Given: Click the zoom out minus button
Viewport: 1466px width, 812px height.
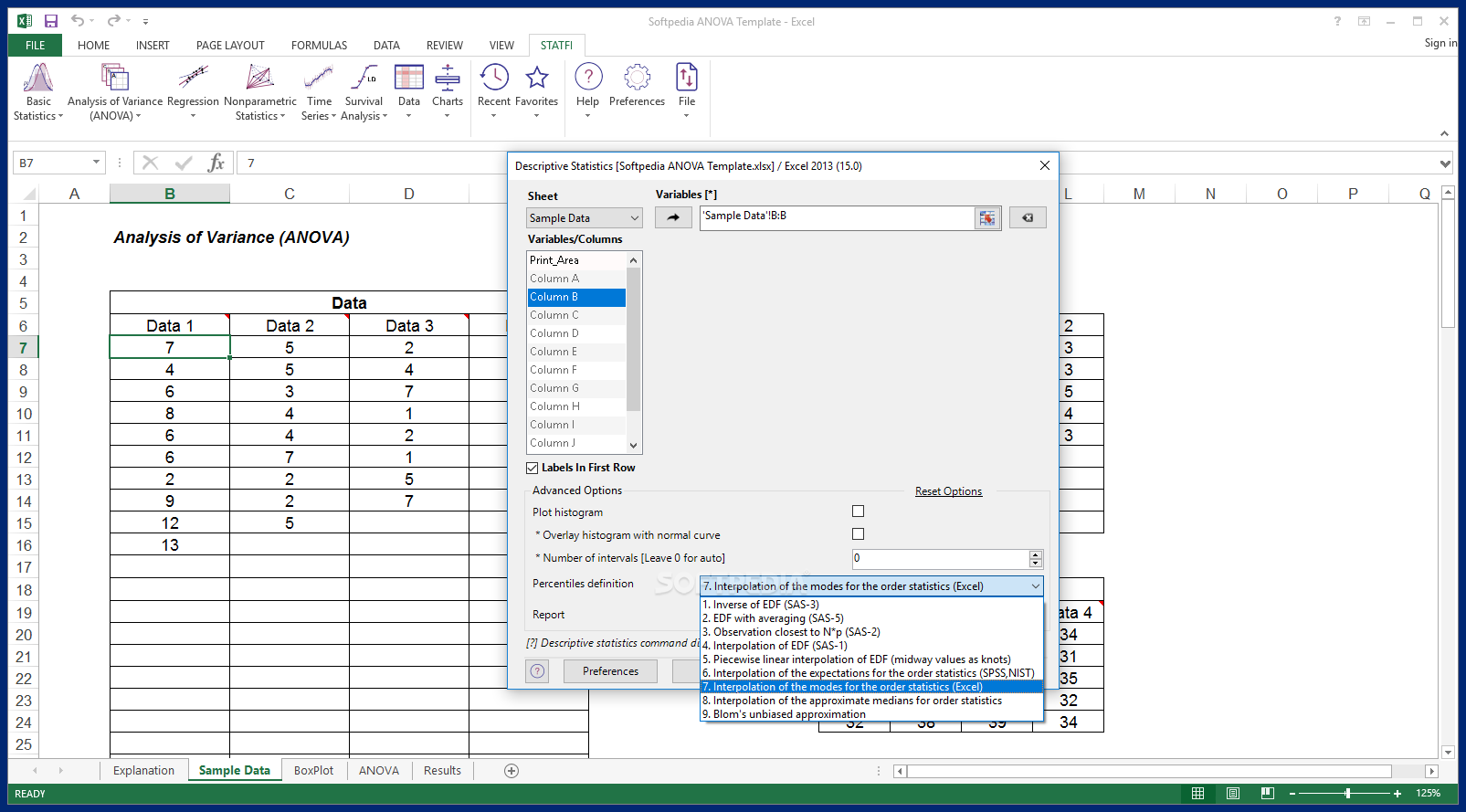Looking at the screenshot, I should [1292, 794].
